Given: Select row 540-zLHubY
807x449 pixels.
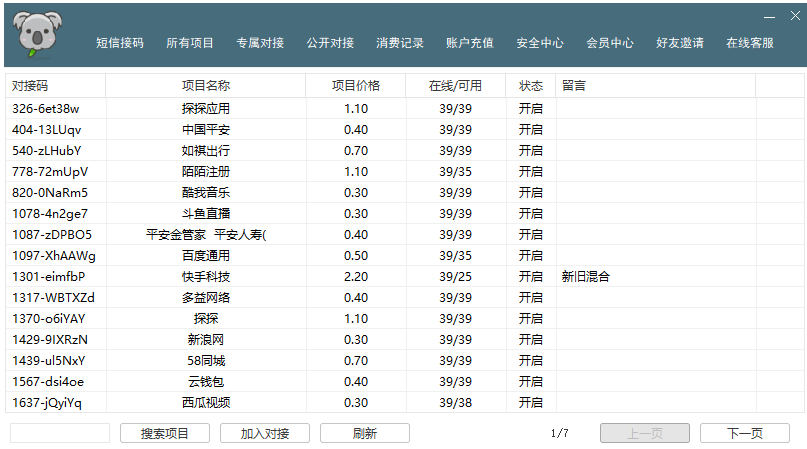Looking at the screenshot, I should click(405, 151).
